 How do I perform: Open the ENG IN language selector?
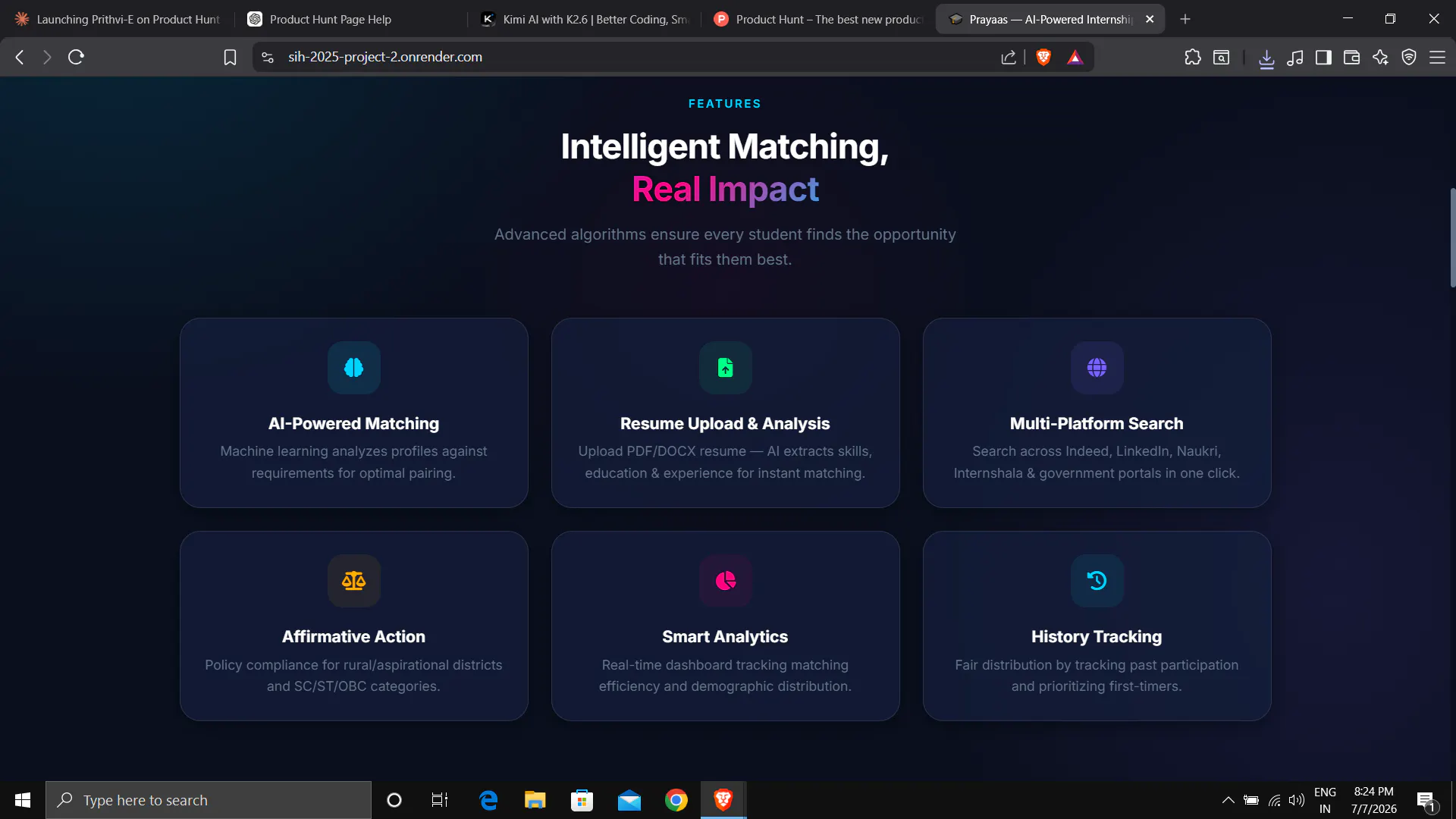click(1325, 800)
